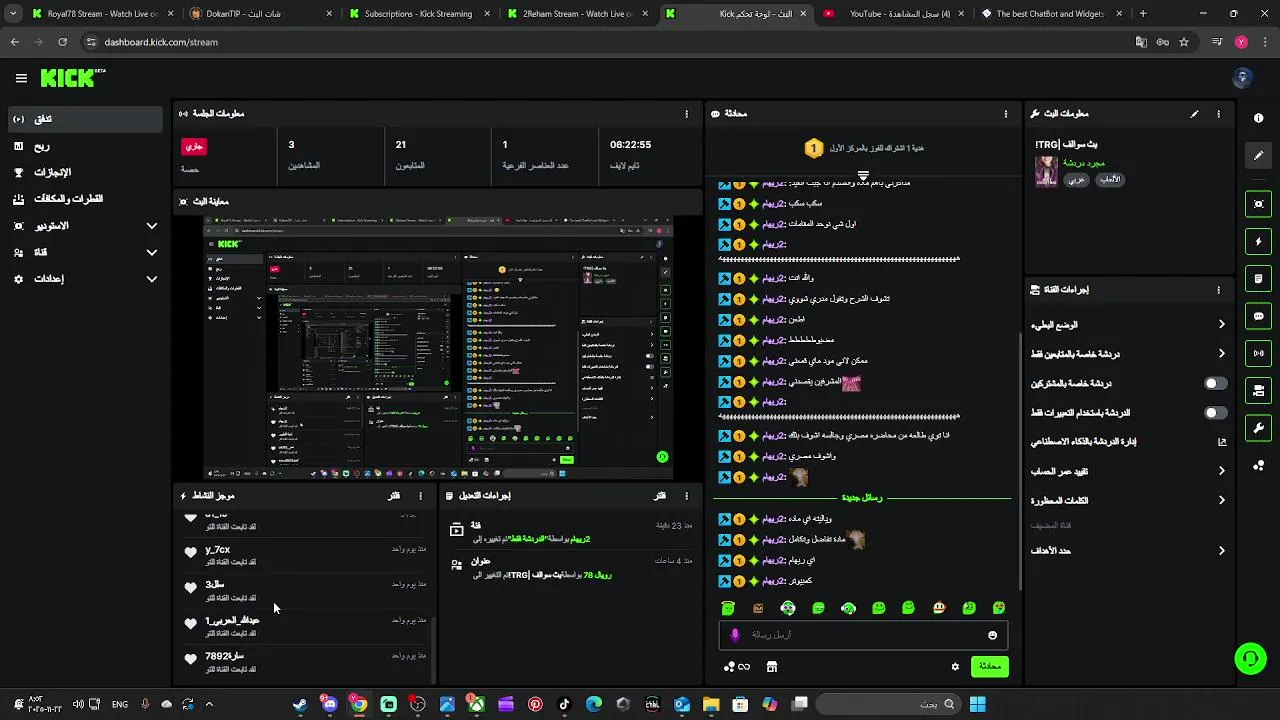Expand slow mode settings chevron
1280x720 pixels.
[x=1221, y=325]
